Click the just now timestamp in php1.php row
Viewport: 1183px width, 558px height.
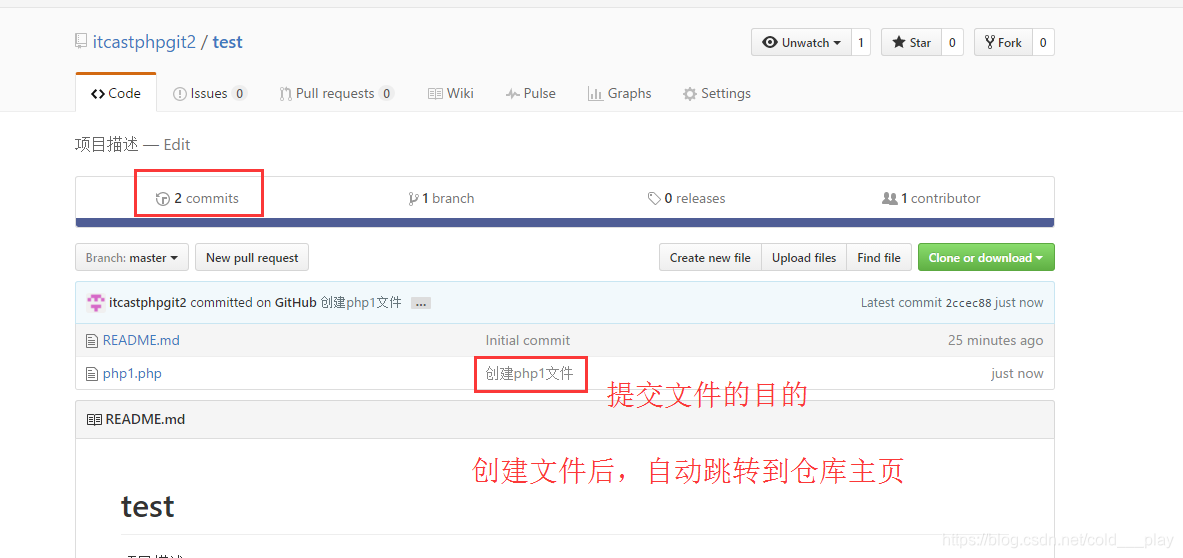click(1017, 373)
